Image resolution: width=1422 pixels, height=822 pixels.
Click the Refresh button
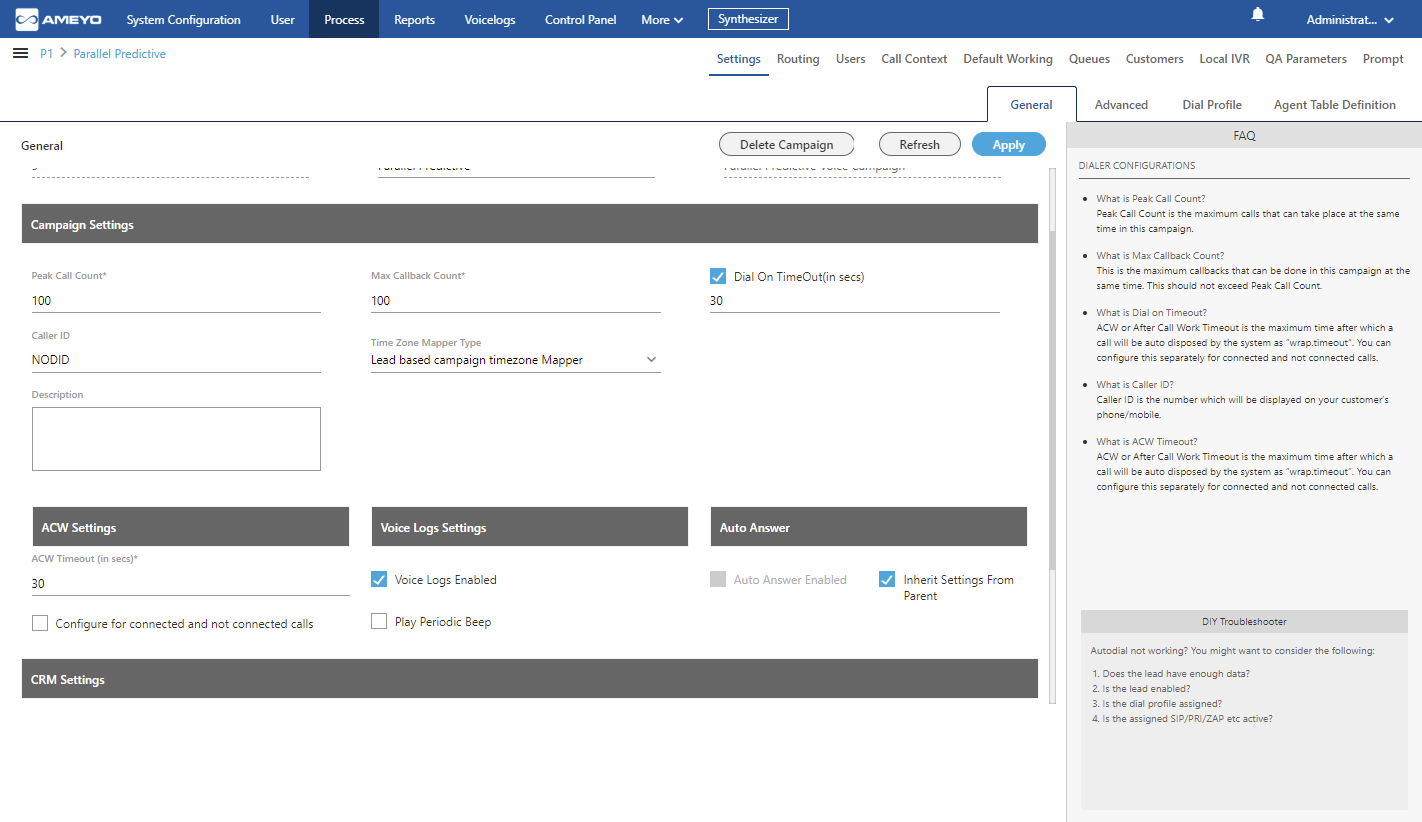[x=920, y=144]
